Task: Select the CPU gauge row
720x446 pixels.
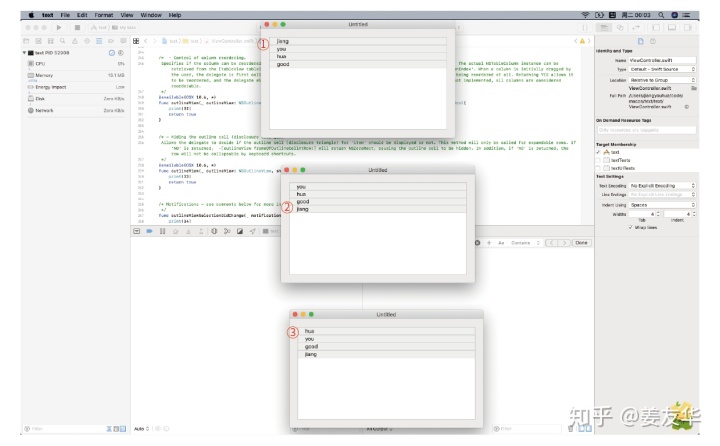Action: coord(76,64)
